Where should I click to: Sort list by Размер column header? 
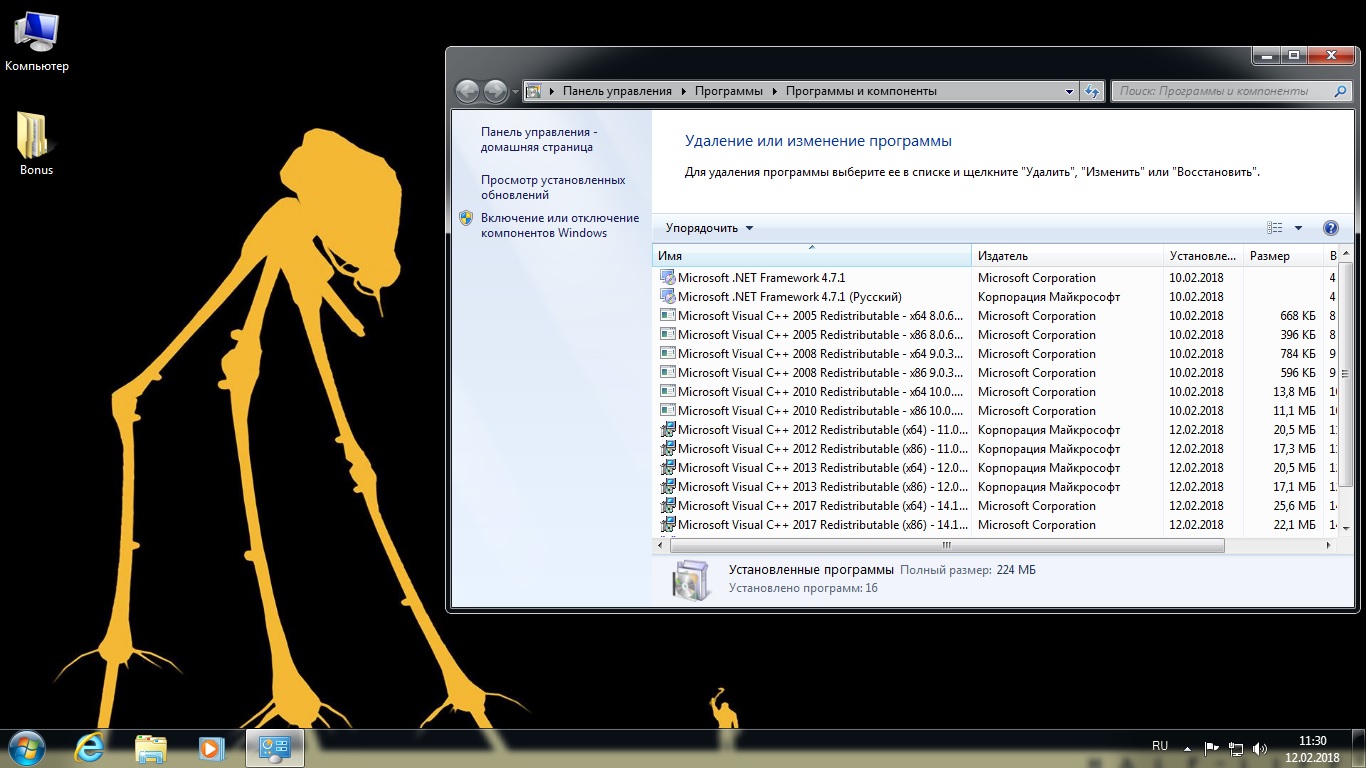coord(1283,256)
